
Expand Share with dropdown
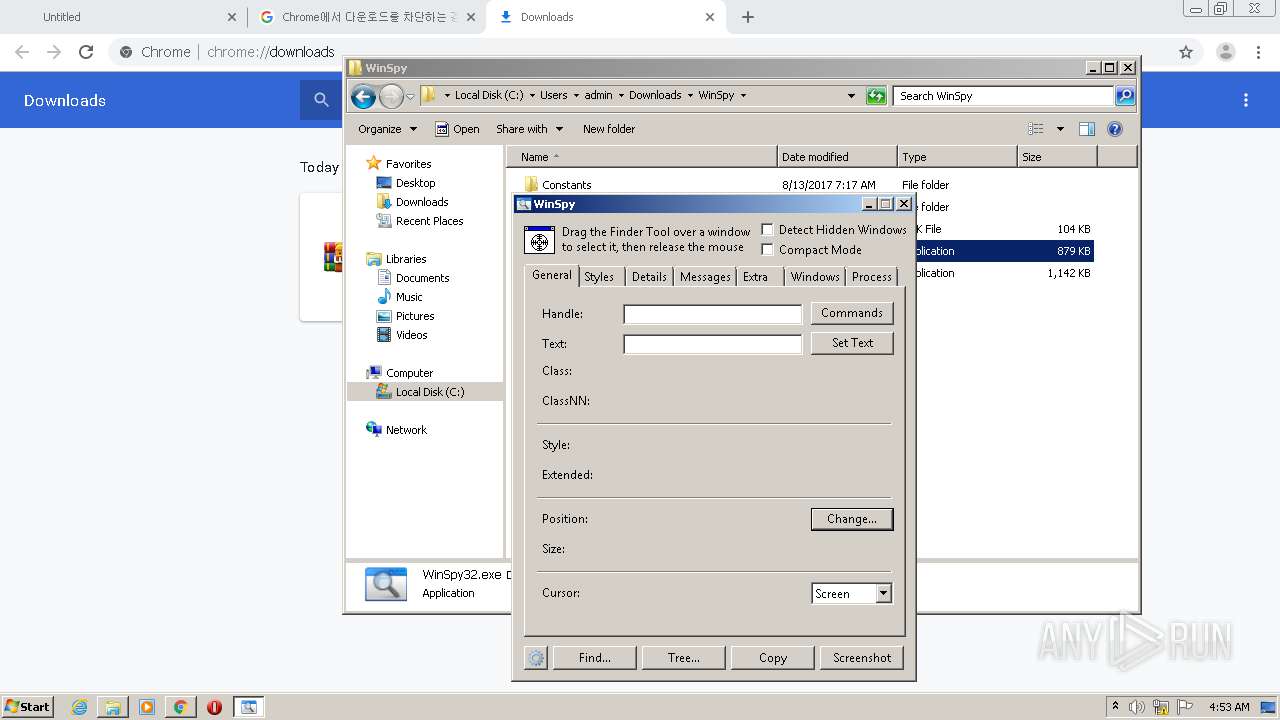click(x=530, y=129)
